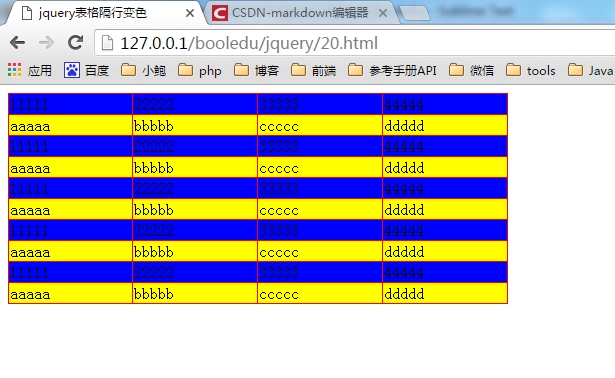
Task: Click the page icon in address bar
Action: [x=107, y=43]
